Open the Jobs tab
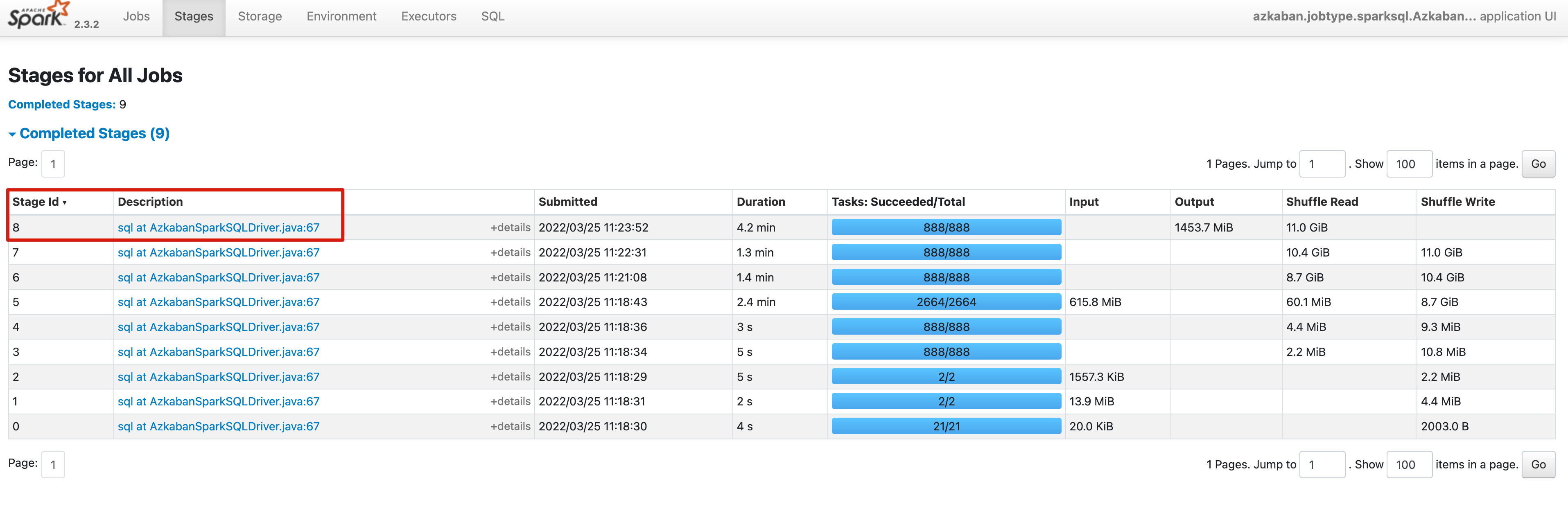1568x531 pixels. (x=136, y=16)
